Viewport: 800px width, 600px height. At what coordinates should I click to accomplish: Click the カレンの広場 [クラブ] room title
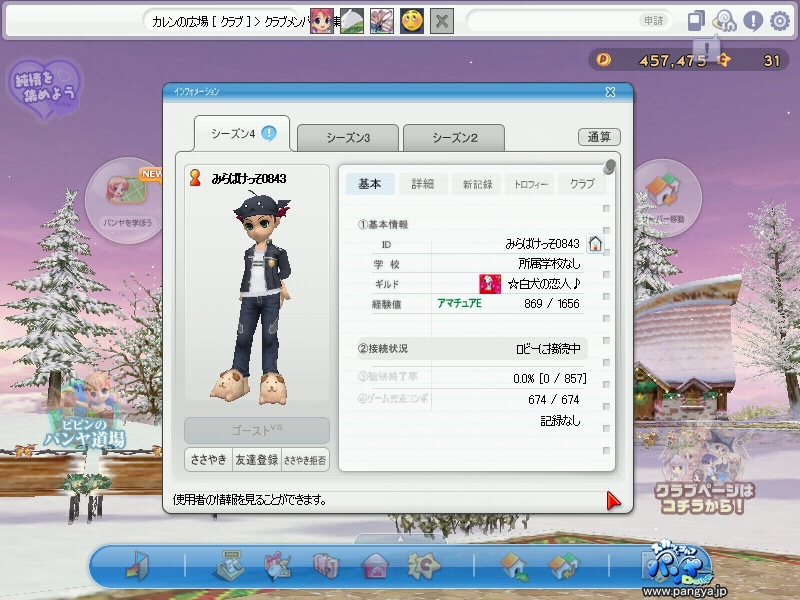202,21
